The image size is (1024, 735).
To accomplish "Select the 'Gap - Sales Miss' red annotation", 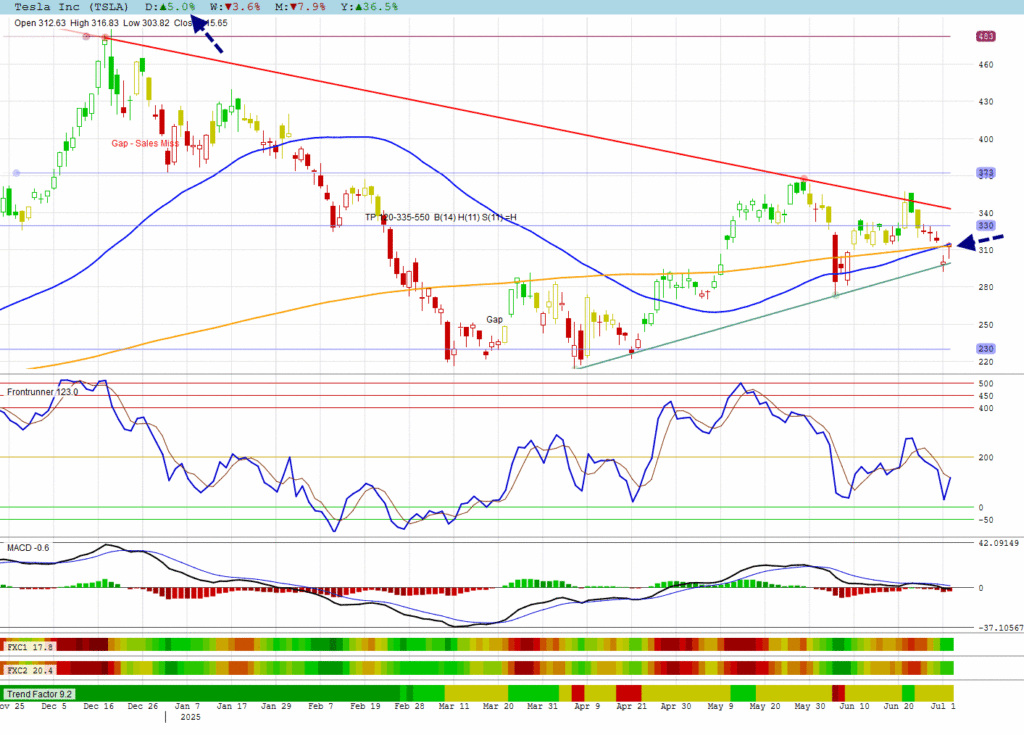I will pyautogui.click(x=145, y=143).
